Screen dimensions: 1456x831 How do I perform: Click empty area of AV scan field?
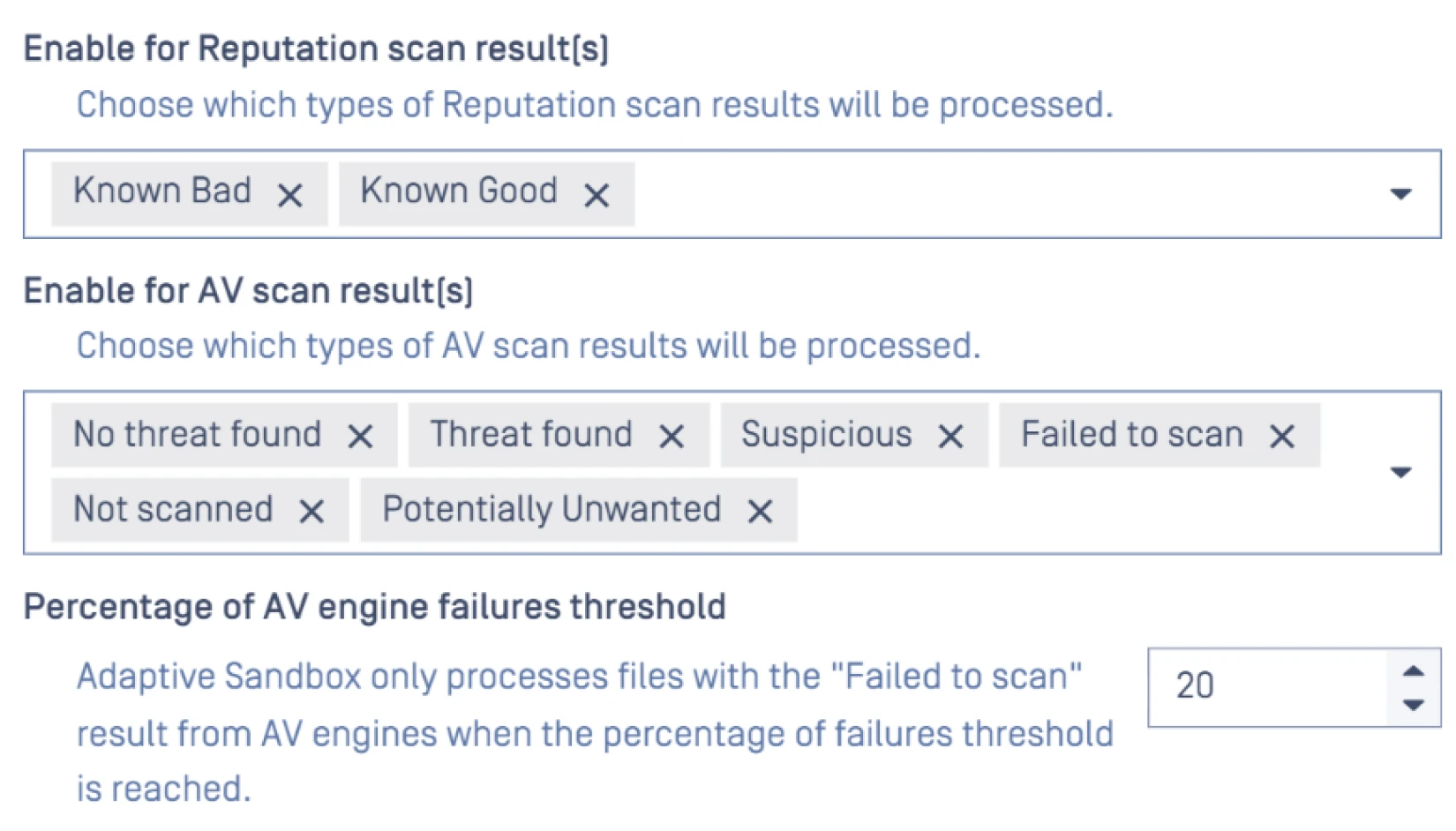coord(1059,512)
